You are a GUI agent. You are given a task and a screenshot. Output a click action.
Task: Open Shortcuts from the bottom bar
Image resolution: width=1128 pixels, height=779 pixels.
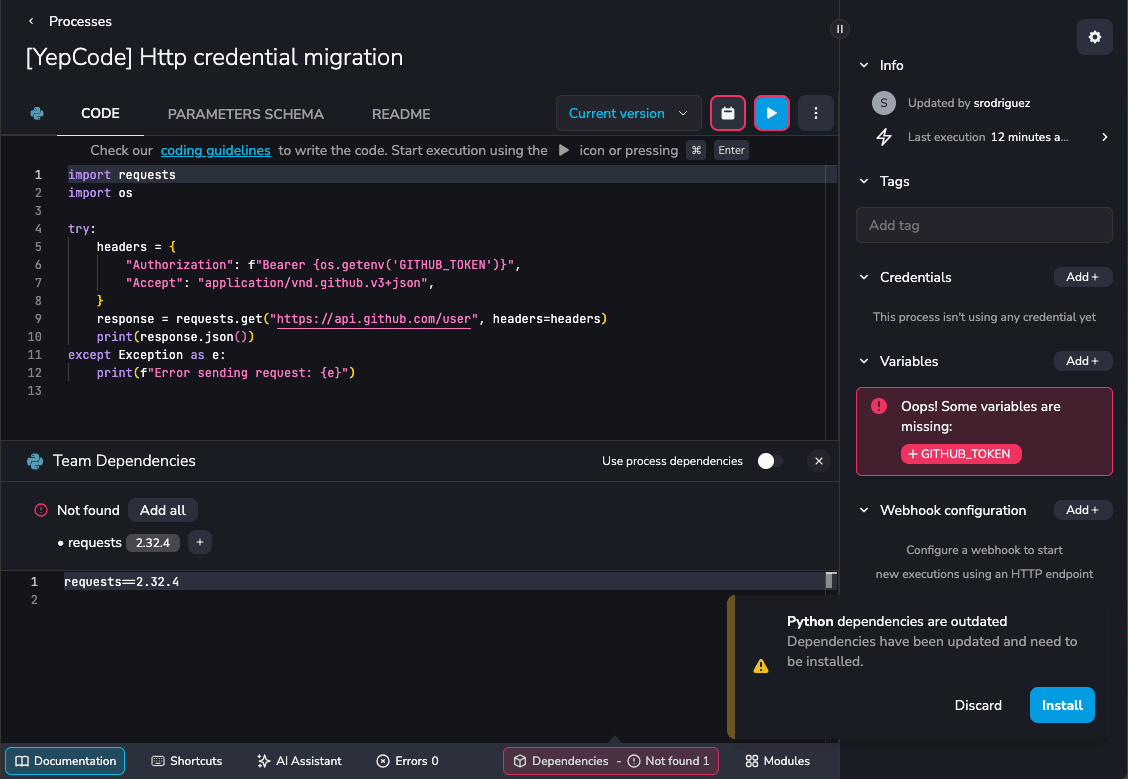pos(186,761)
